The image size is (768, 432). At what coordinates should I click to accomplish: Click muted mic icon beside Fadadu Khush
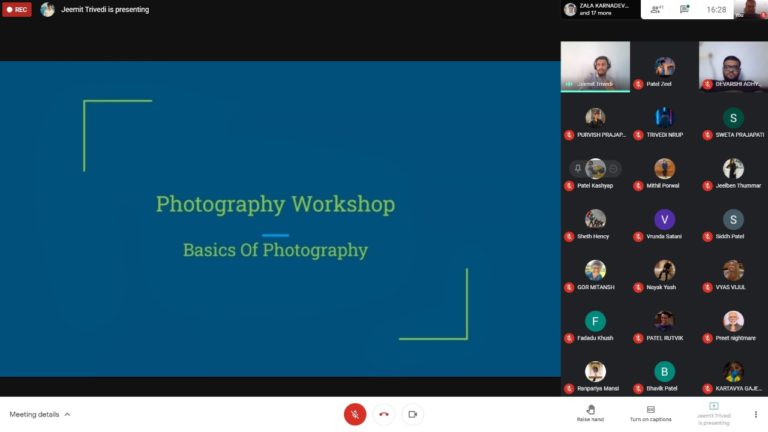pos(569,338)
